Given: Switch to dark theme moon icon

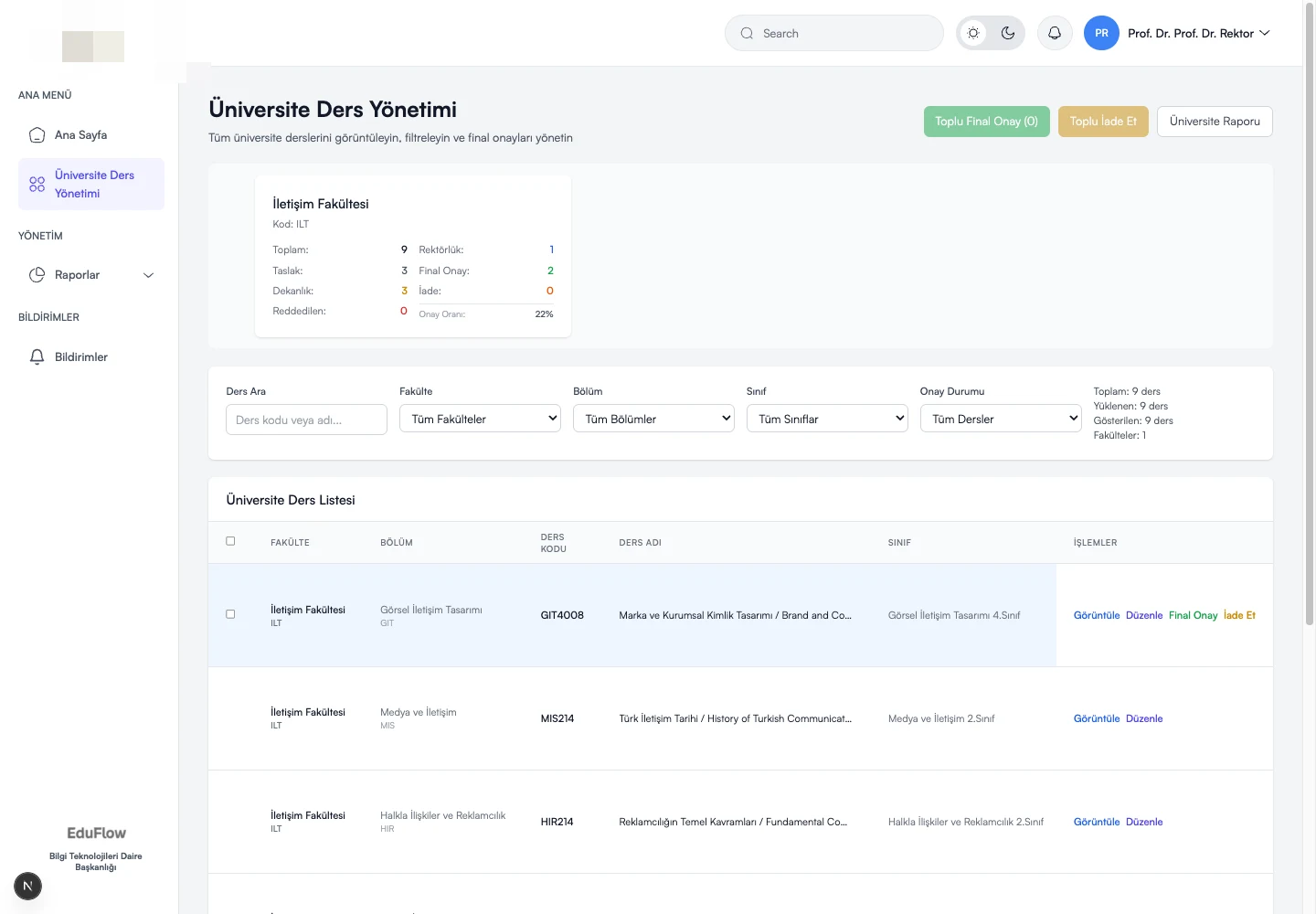Looking at the screenshot, I should coord(1008,33).
